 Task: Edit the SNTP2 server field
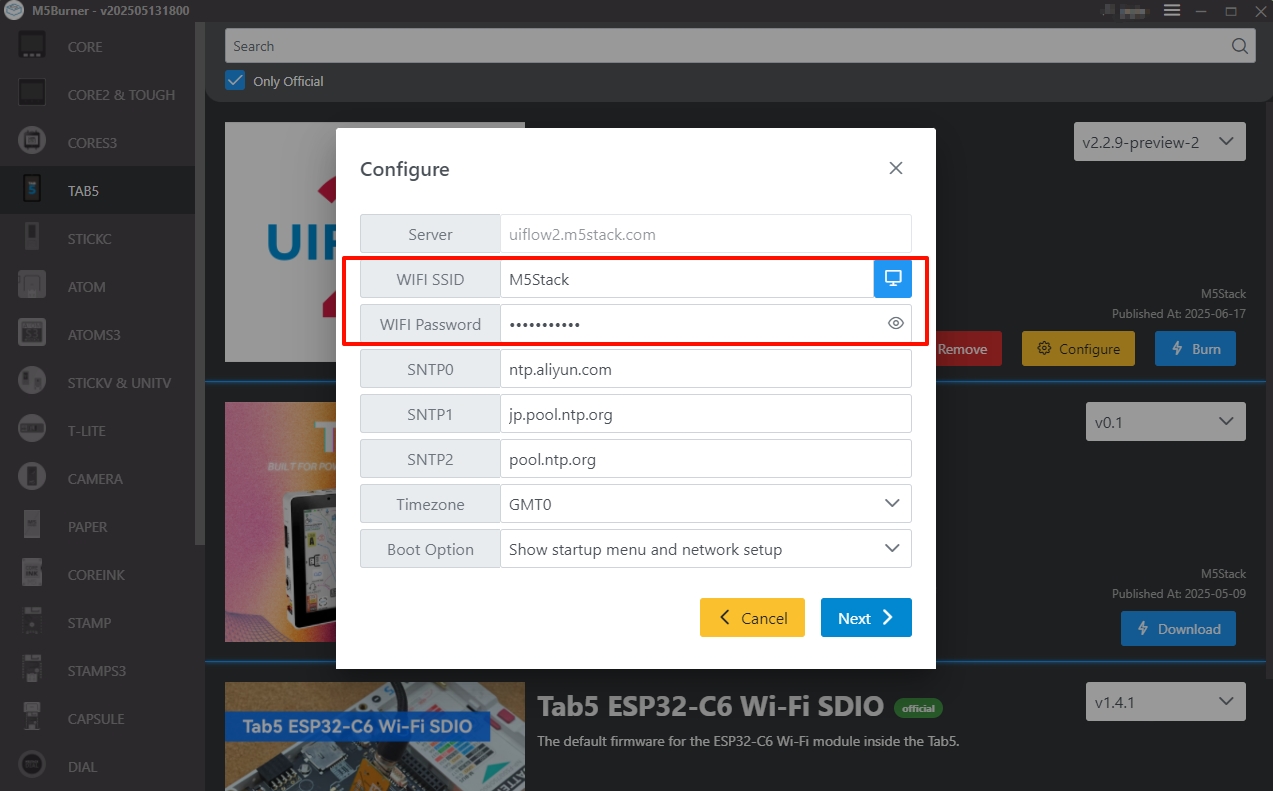[x=705, y=459]
